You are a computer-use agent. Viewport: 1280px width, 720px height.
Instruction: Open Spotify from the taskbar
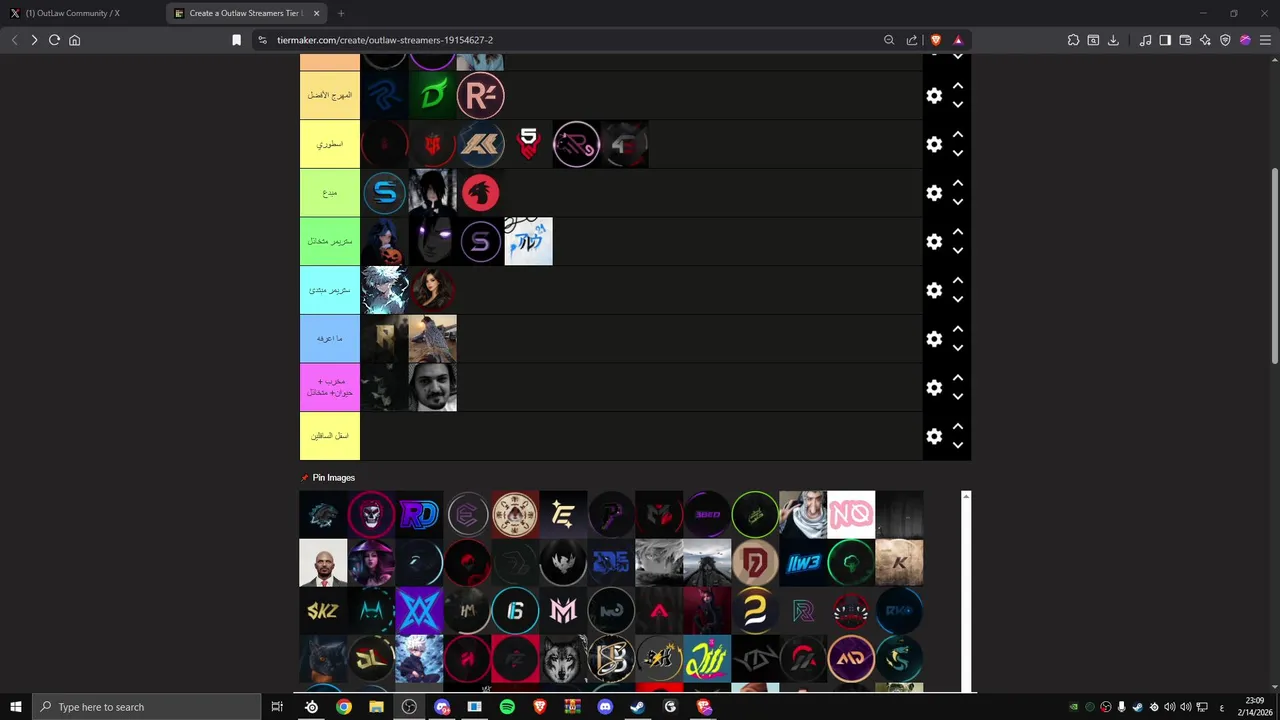point(507,707)
